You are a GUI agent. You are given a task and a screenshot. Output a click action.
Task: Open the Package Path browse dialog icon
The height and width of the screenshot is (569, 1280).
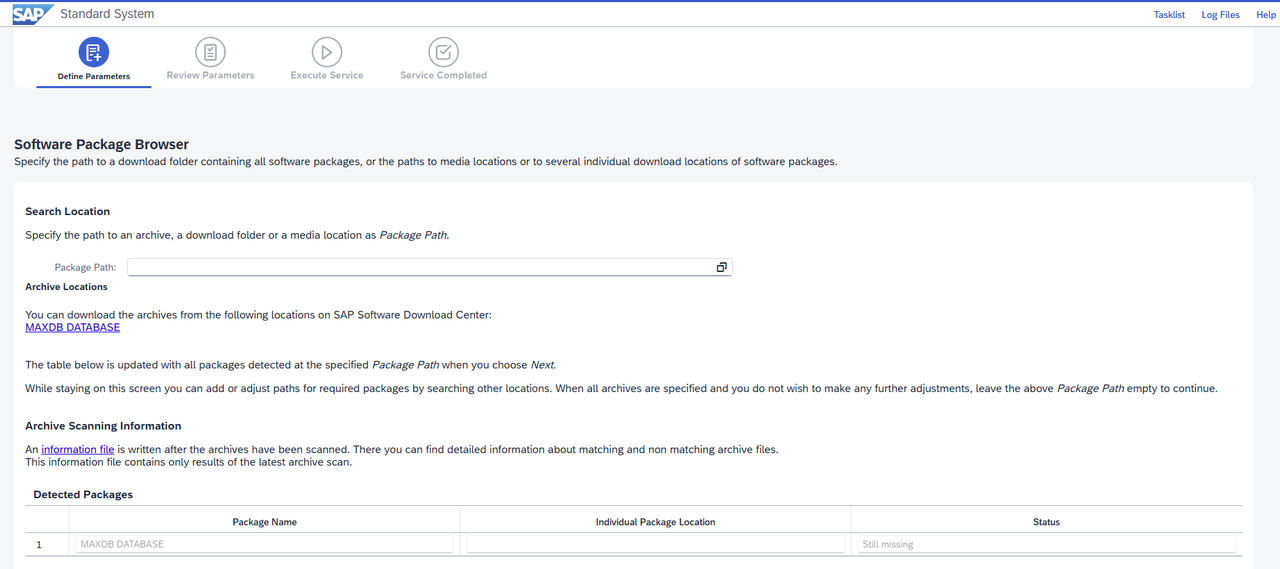point(721,267)
